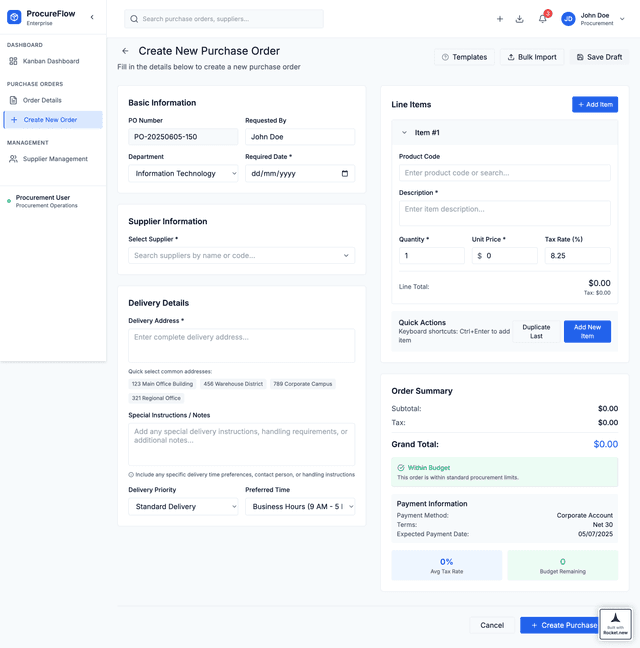Open the Delivery Priority dropdown

coord(183,507)
